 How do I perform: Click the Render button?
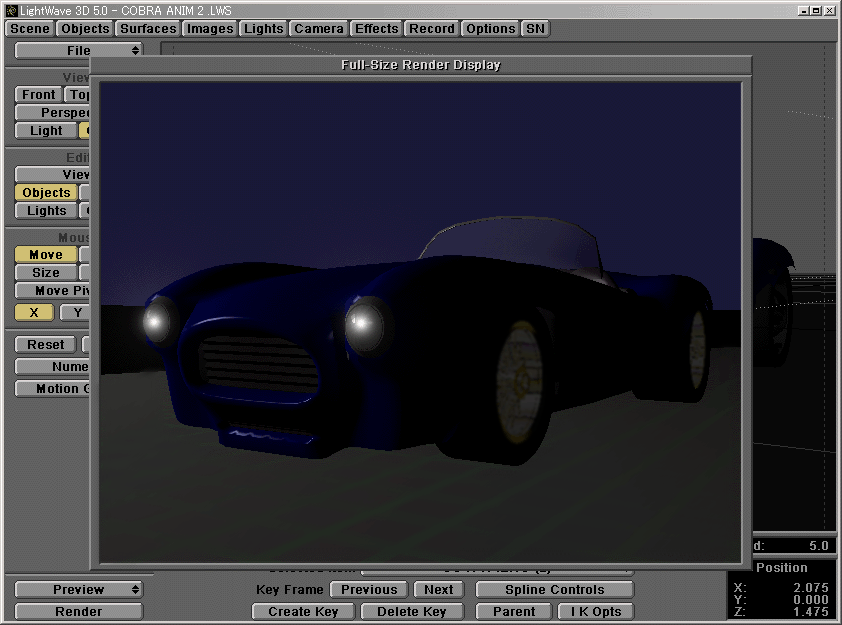[x=77, y=611]
